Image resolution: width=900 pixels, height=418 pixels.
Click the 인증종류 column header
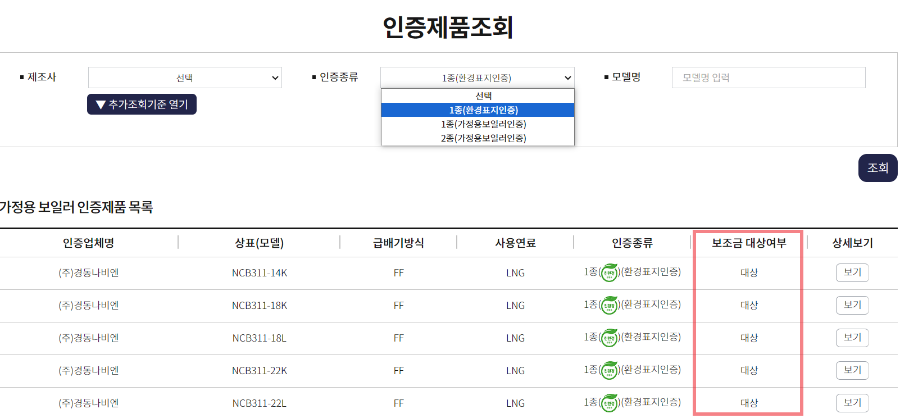click(632, 243)
